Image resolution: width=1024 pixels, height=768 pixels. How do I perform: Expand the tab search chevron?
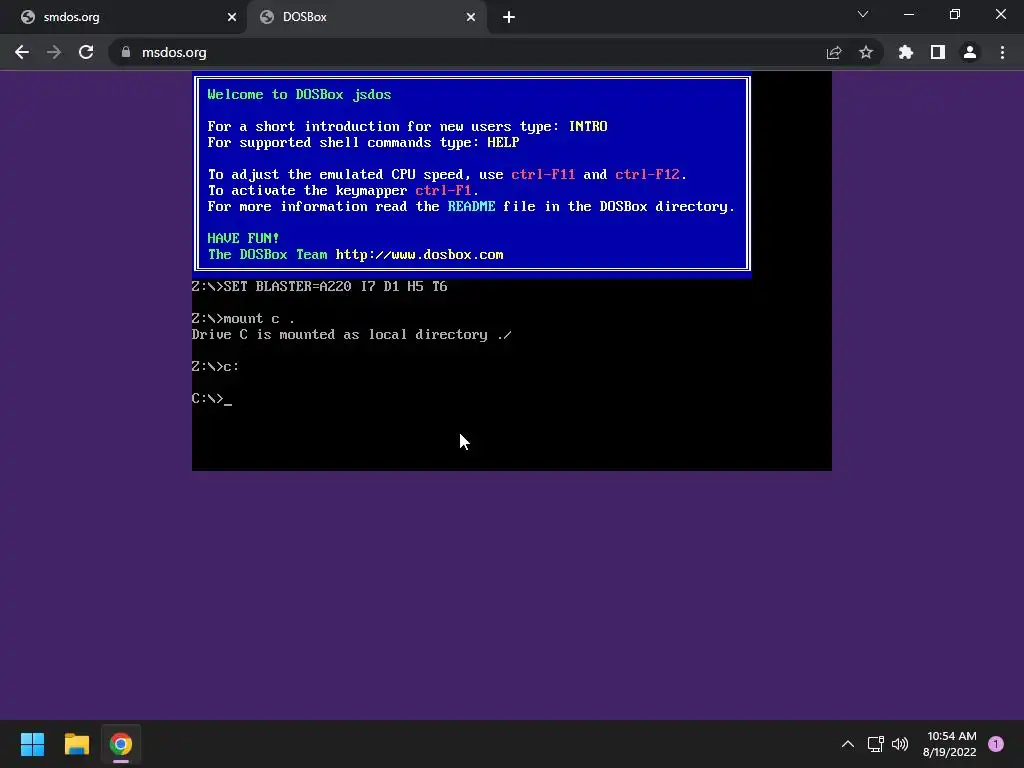863,14
